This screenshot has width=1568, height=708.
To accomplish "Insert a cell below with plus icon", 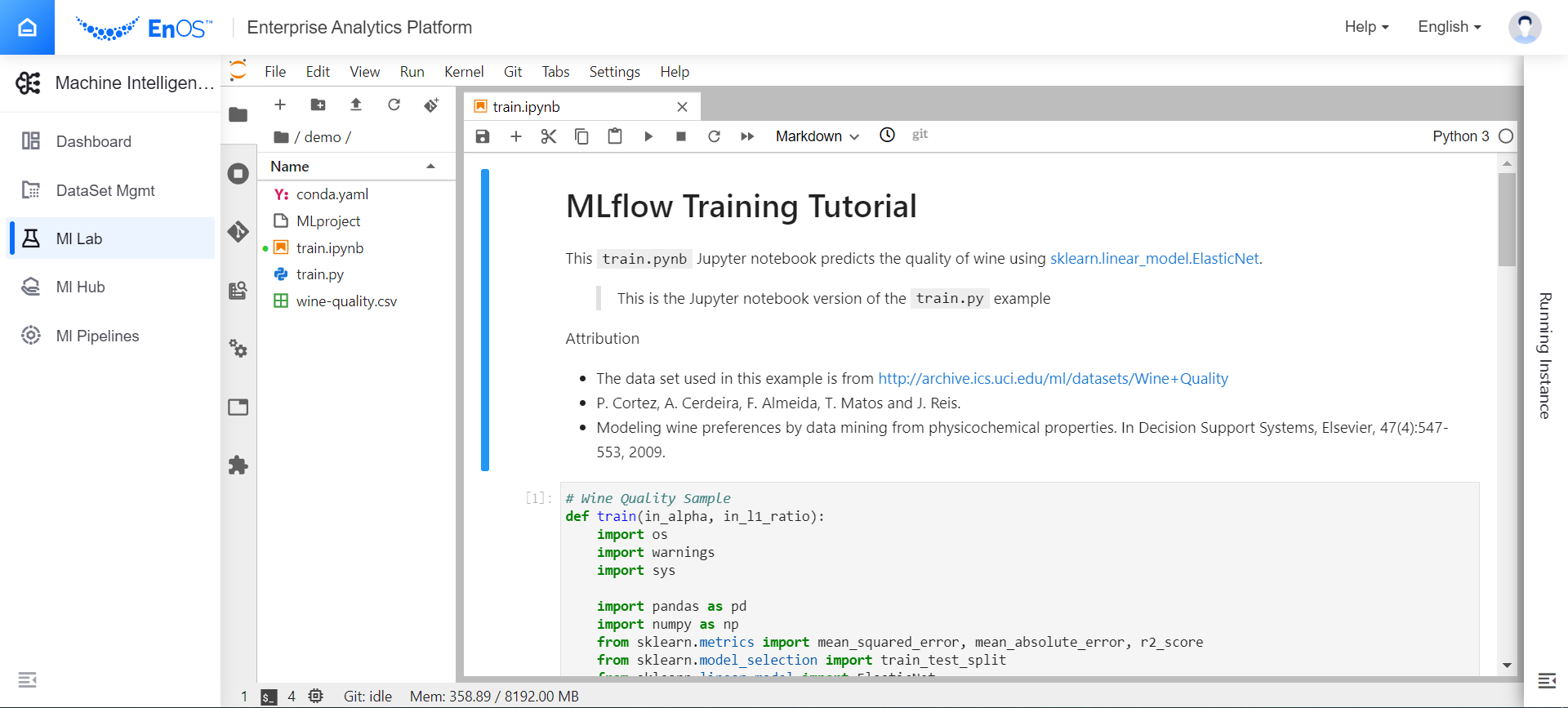I will coord(516,136).
